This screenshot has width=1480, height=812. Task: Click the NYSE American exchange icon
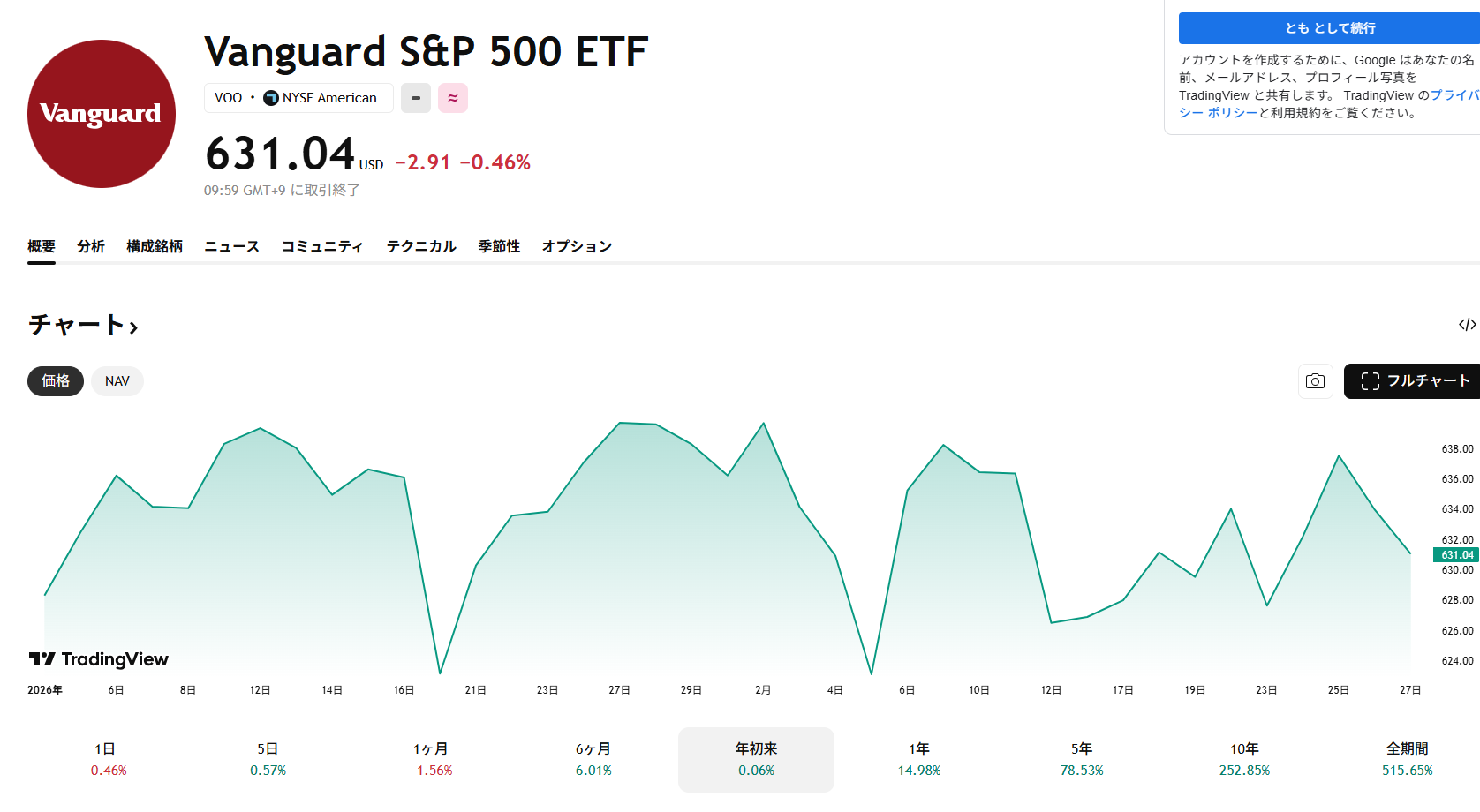pyautogui.click(x=271, y=98)
